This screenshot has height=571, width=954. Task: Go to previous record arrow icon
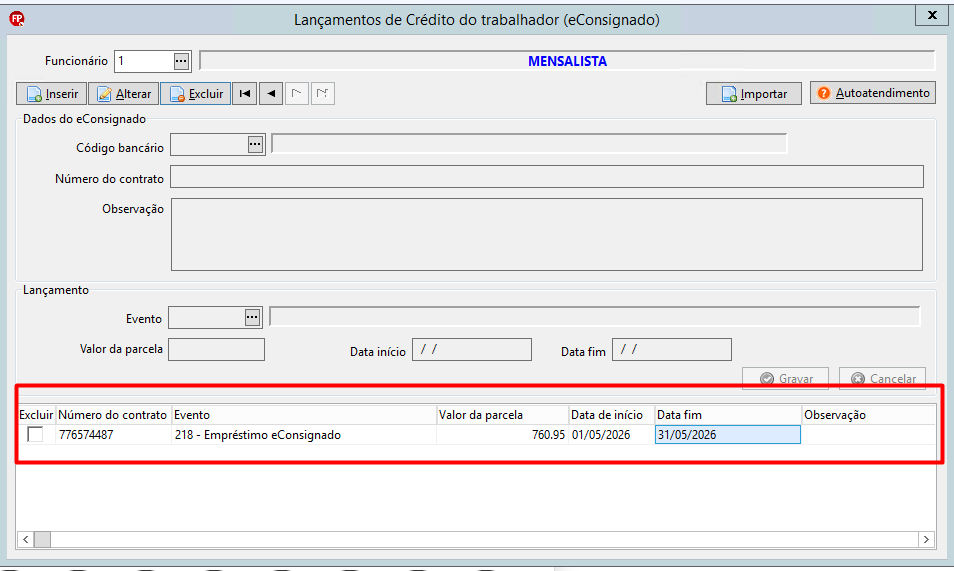271,94
